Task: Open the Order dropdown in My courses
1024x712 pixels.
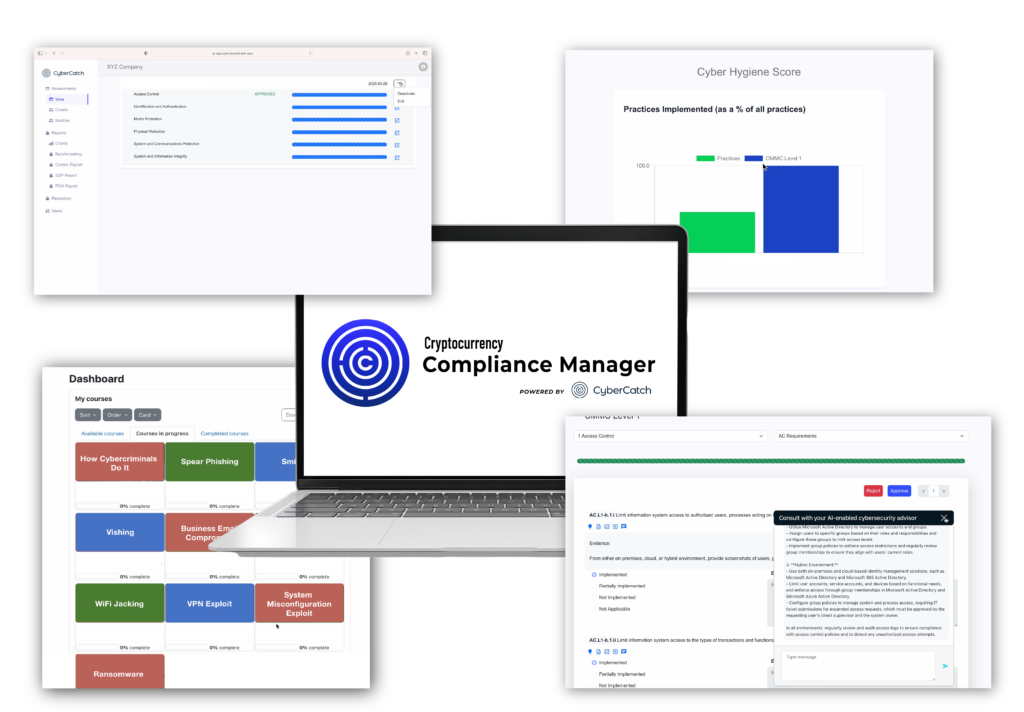Action: click(x=118, y=415)
